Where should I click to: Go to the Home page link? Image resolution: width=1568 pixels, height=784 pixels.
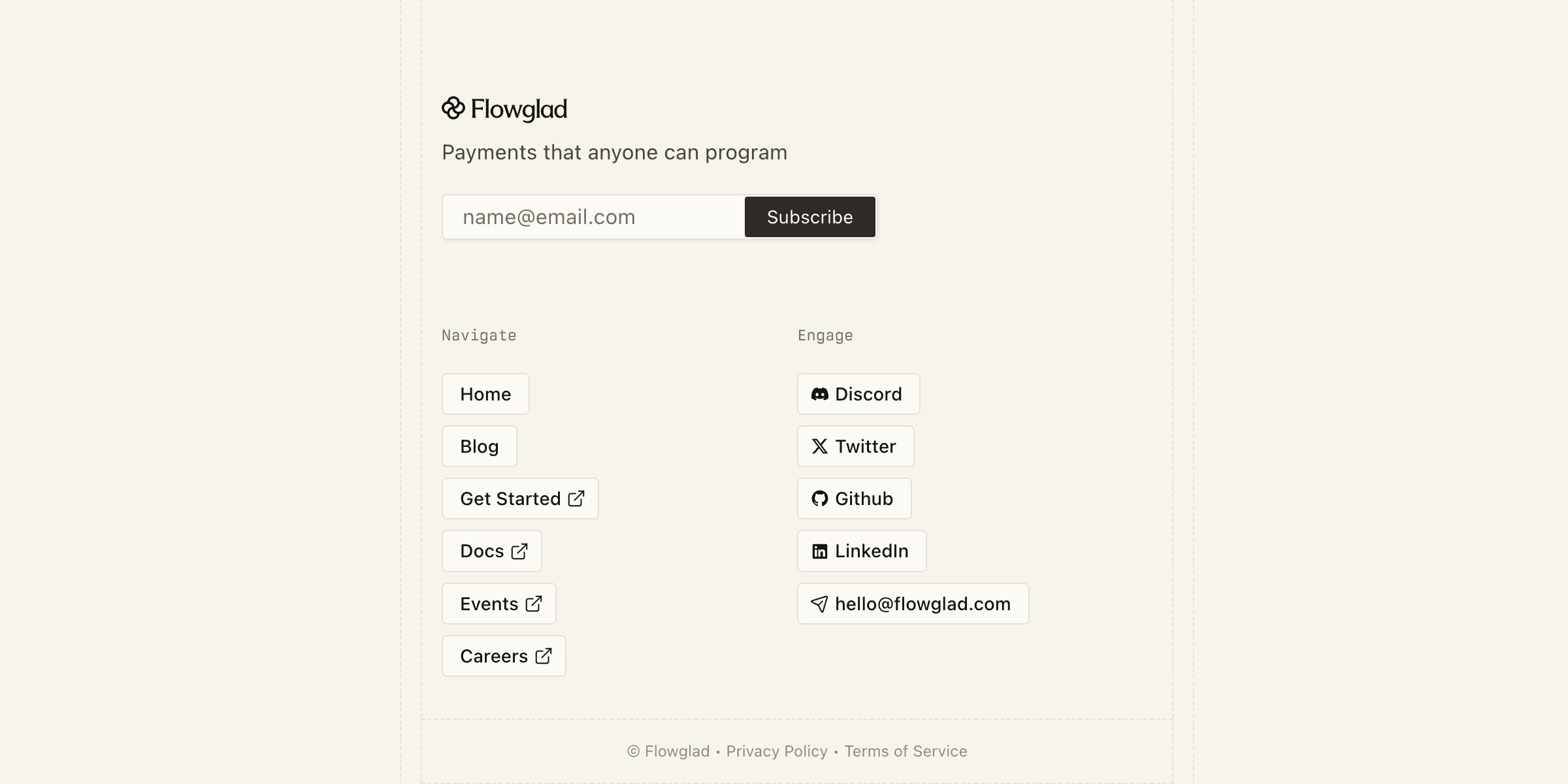[485, 394]
